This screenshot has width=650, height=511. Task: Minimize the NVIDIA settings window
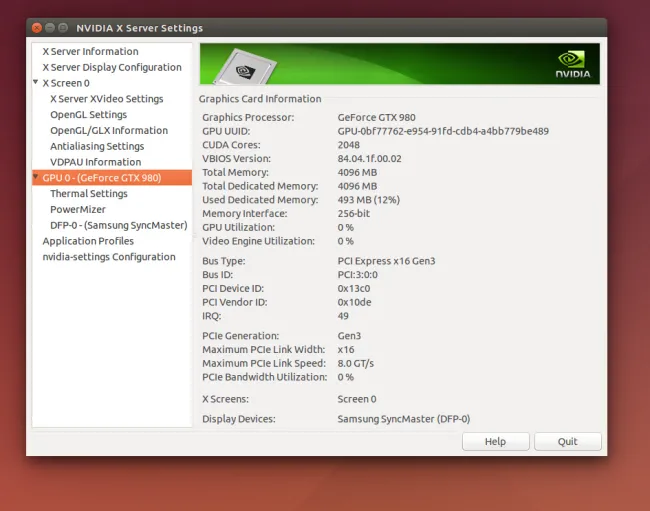pos(50,28)
